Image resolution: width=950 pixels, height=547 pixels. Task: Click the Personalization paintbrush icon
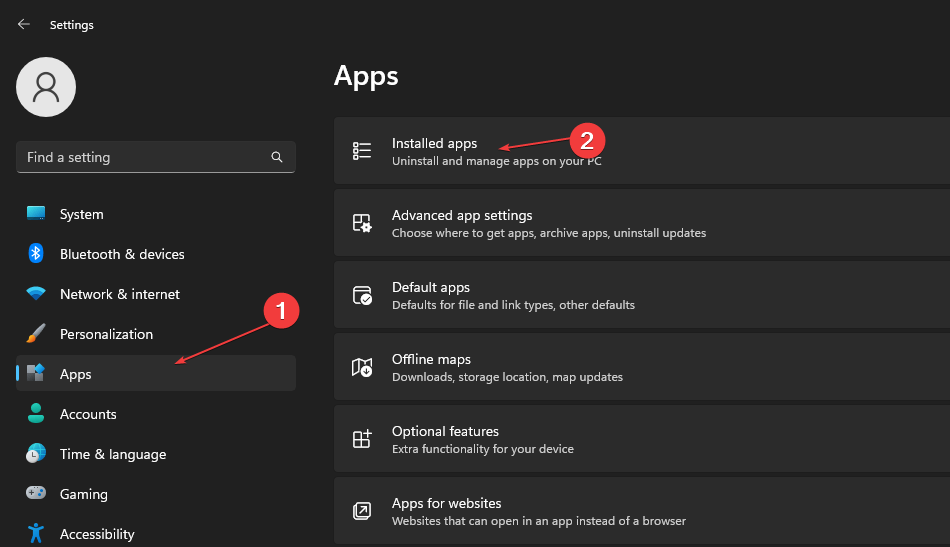[x=36, y=334]
